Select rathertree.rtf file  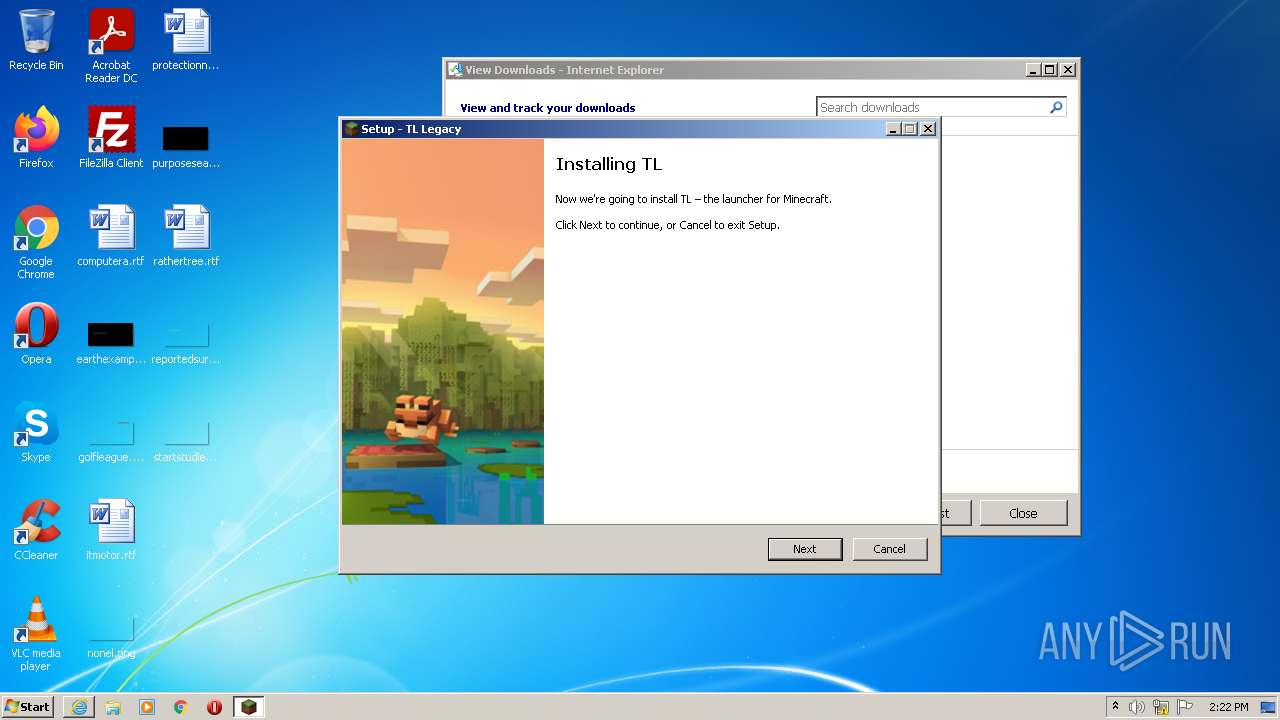(186, 236)
